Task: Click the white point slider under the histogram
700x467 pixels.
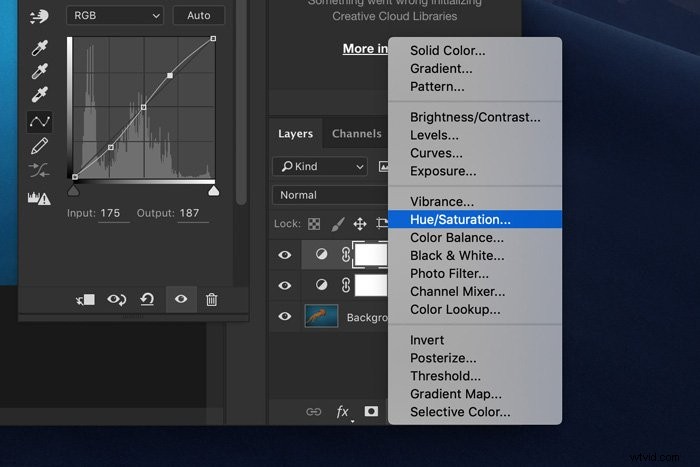Action: (213, 190)
